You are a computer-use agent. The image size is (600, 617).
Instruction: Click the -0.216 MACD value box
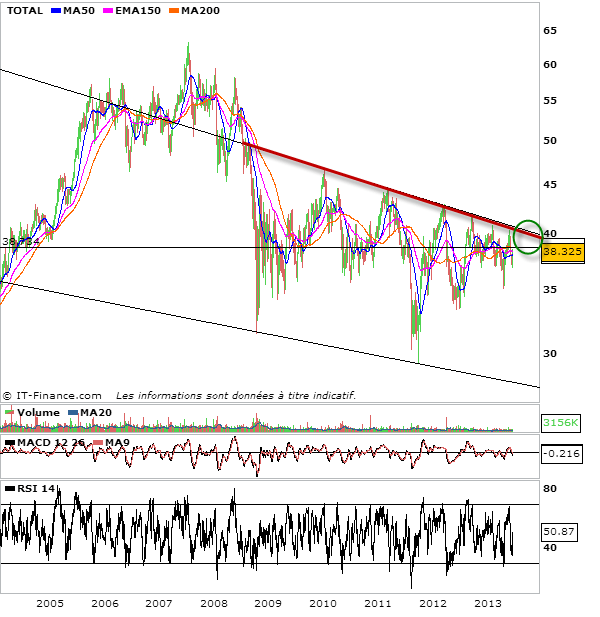562,453
